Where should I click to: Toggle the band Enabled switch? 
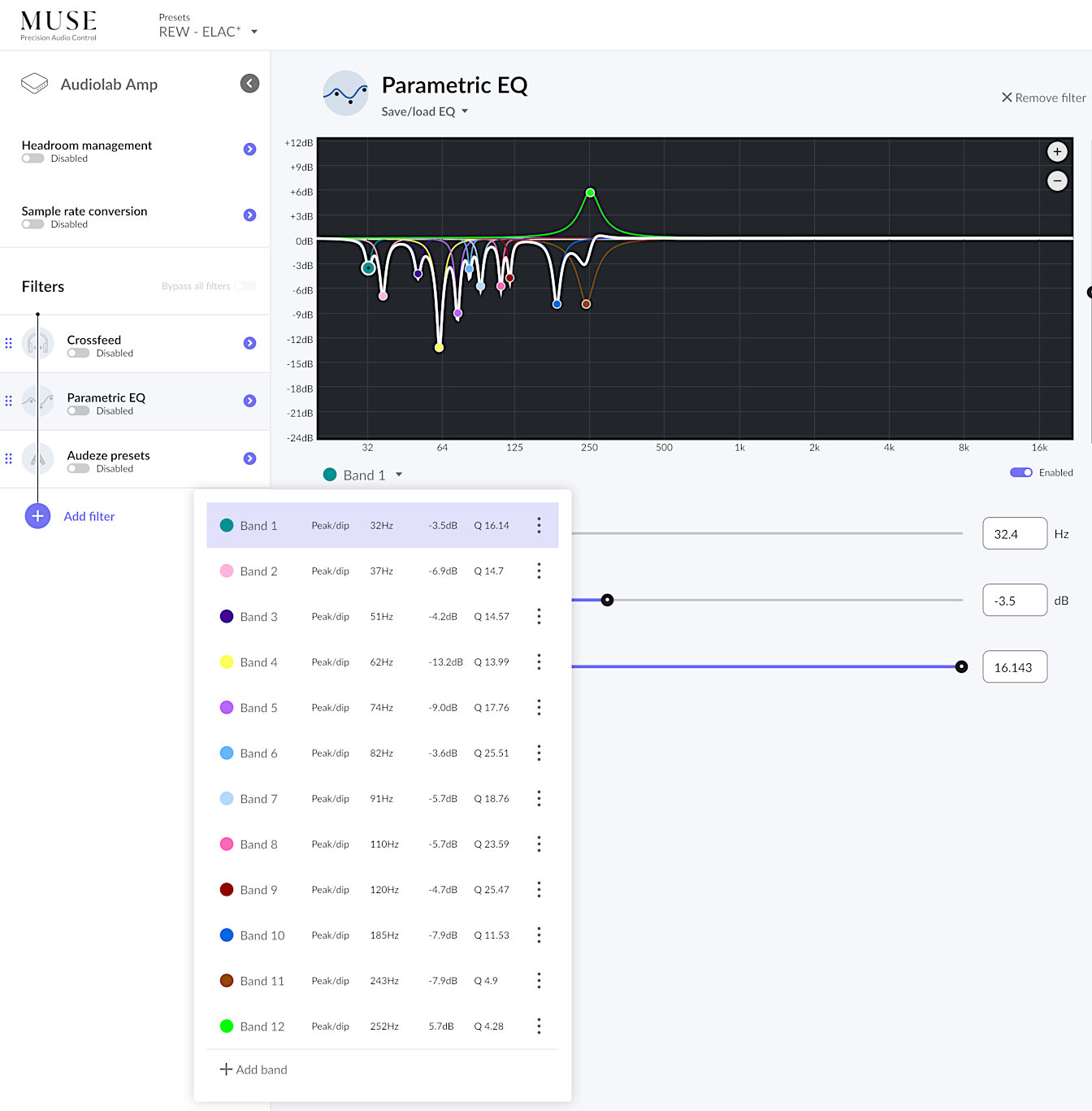[1020, 473]
